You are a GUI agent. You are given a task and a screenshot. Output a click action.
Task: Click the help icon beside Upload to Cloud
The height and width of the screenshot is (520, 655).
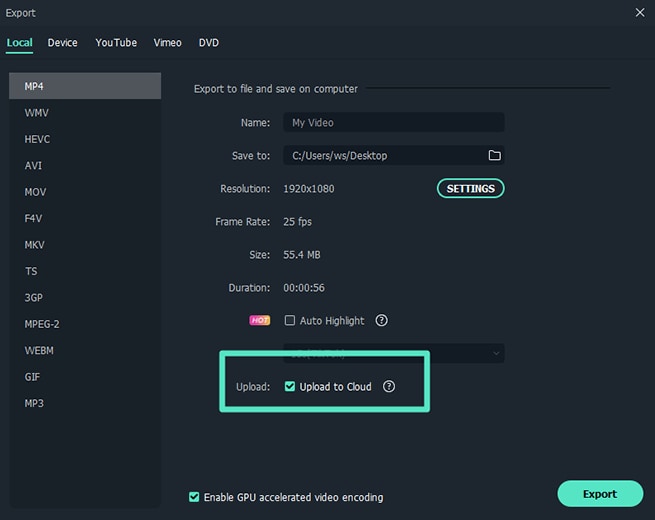(x=390, y=387)
